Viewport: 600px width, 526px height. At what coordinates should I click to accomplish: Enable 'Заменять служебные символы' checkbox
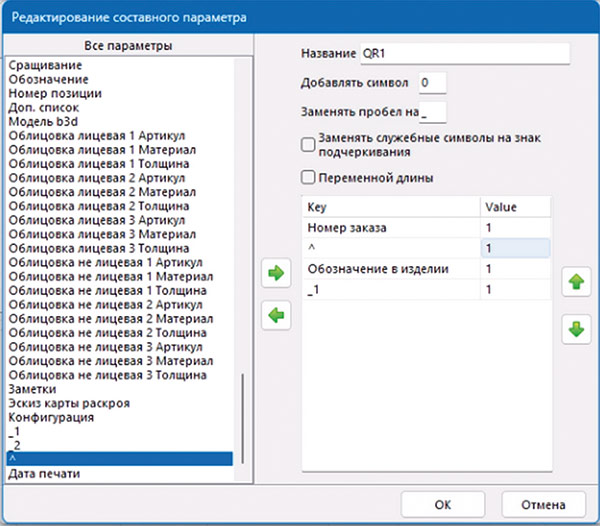point(308,146)
